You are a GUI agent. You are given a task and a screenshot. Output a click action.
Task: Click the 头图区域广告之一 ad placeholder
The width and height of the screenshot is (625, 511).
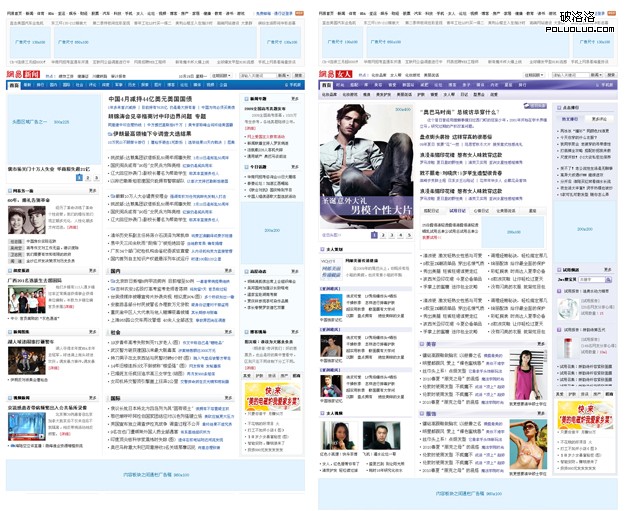54,129
